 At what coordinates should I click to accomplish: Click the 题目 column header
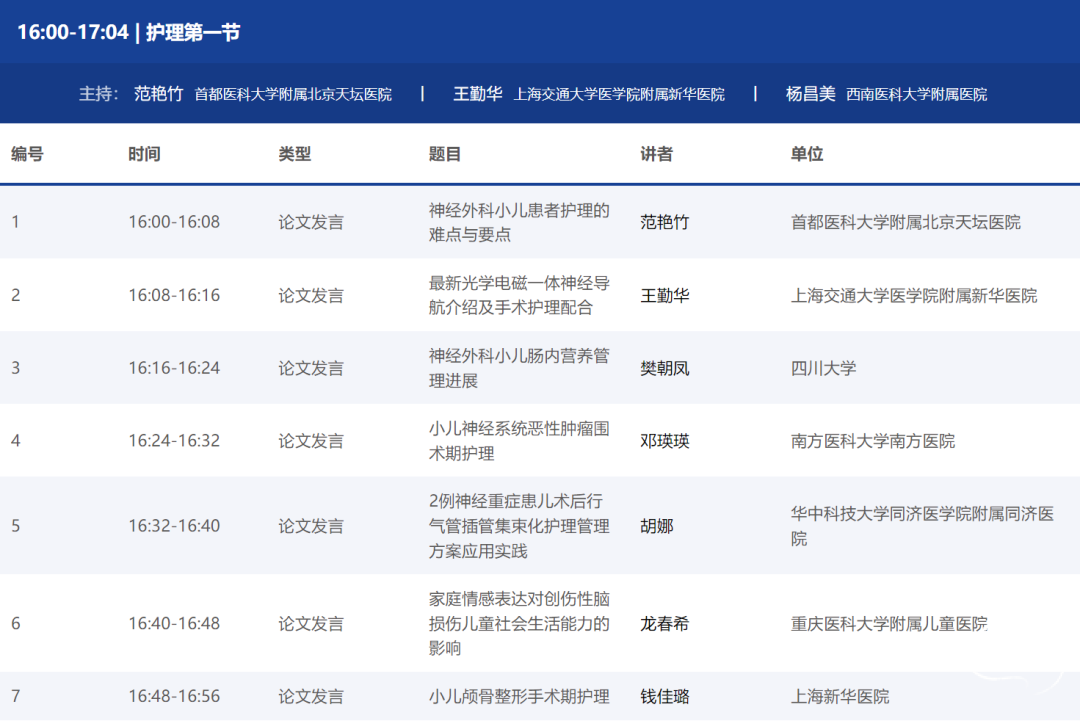(445, 154)
